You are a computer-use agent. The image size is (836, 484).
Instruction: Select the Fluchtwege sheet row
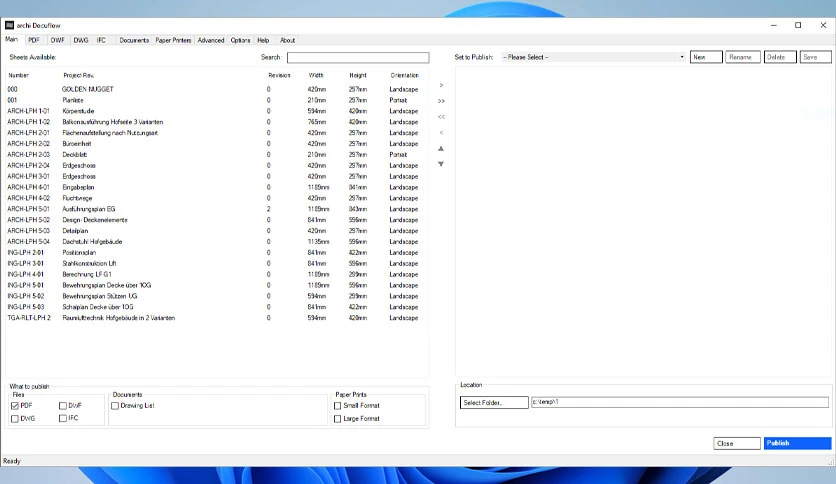point(218,198)
